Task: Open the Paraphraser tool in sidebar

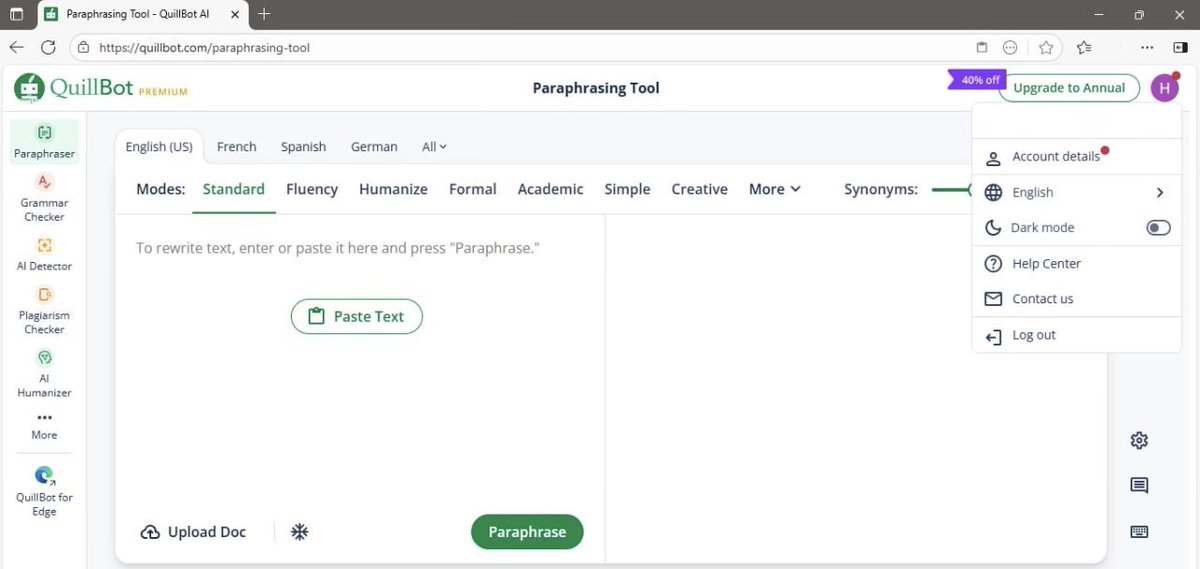Action: tap(44, 142)
